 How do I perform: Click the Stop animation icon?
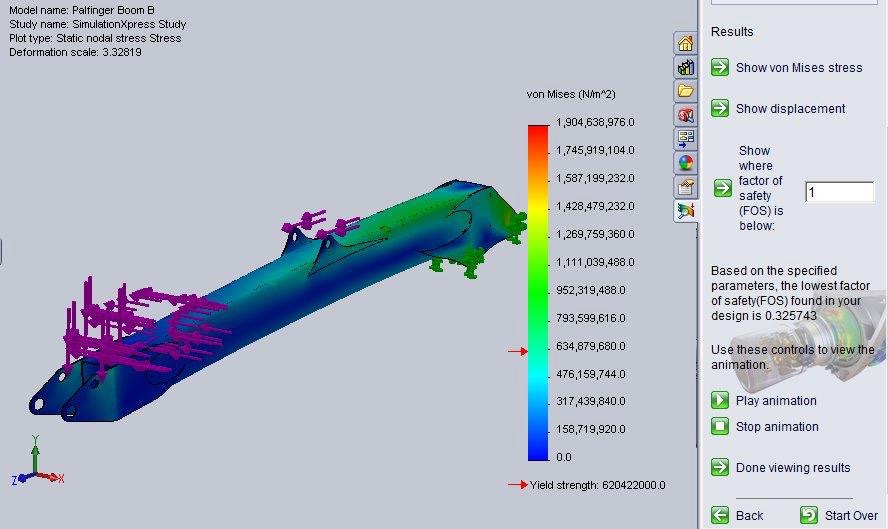click(x=720, y=426)
